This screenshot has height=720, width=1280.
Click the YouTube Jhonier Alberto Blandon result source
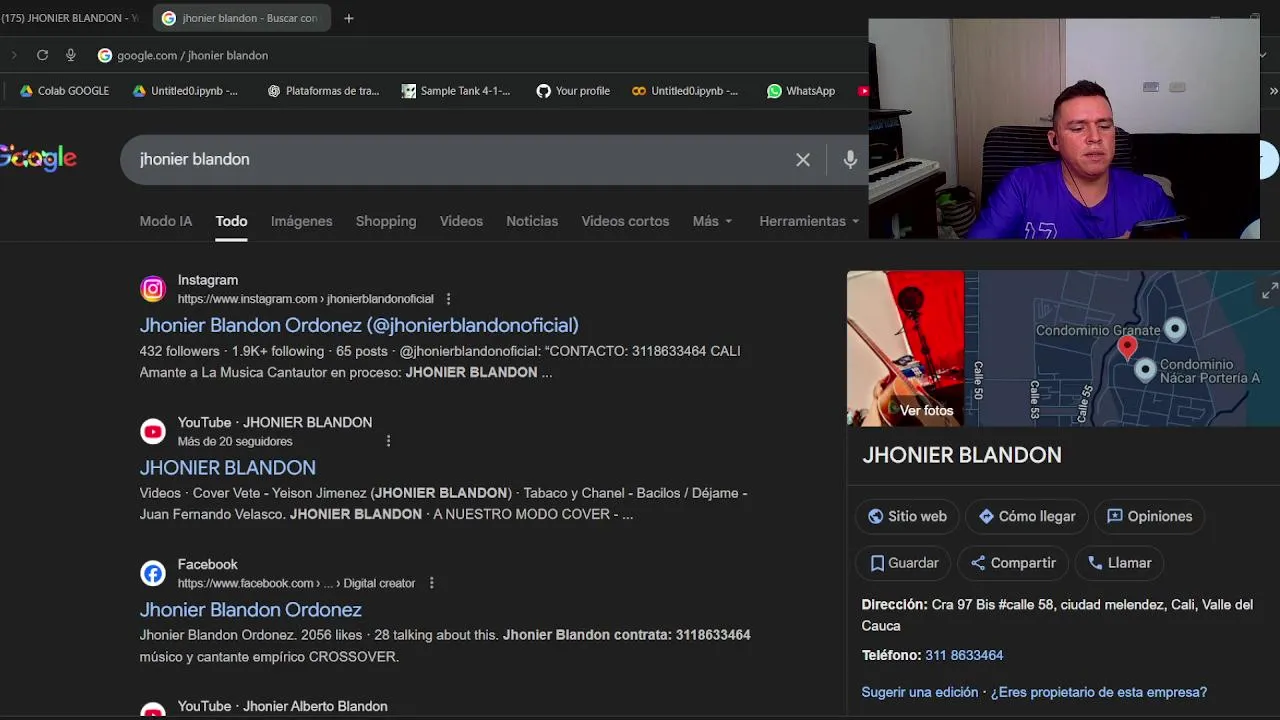click(282, 706)
